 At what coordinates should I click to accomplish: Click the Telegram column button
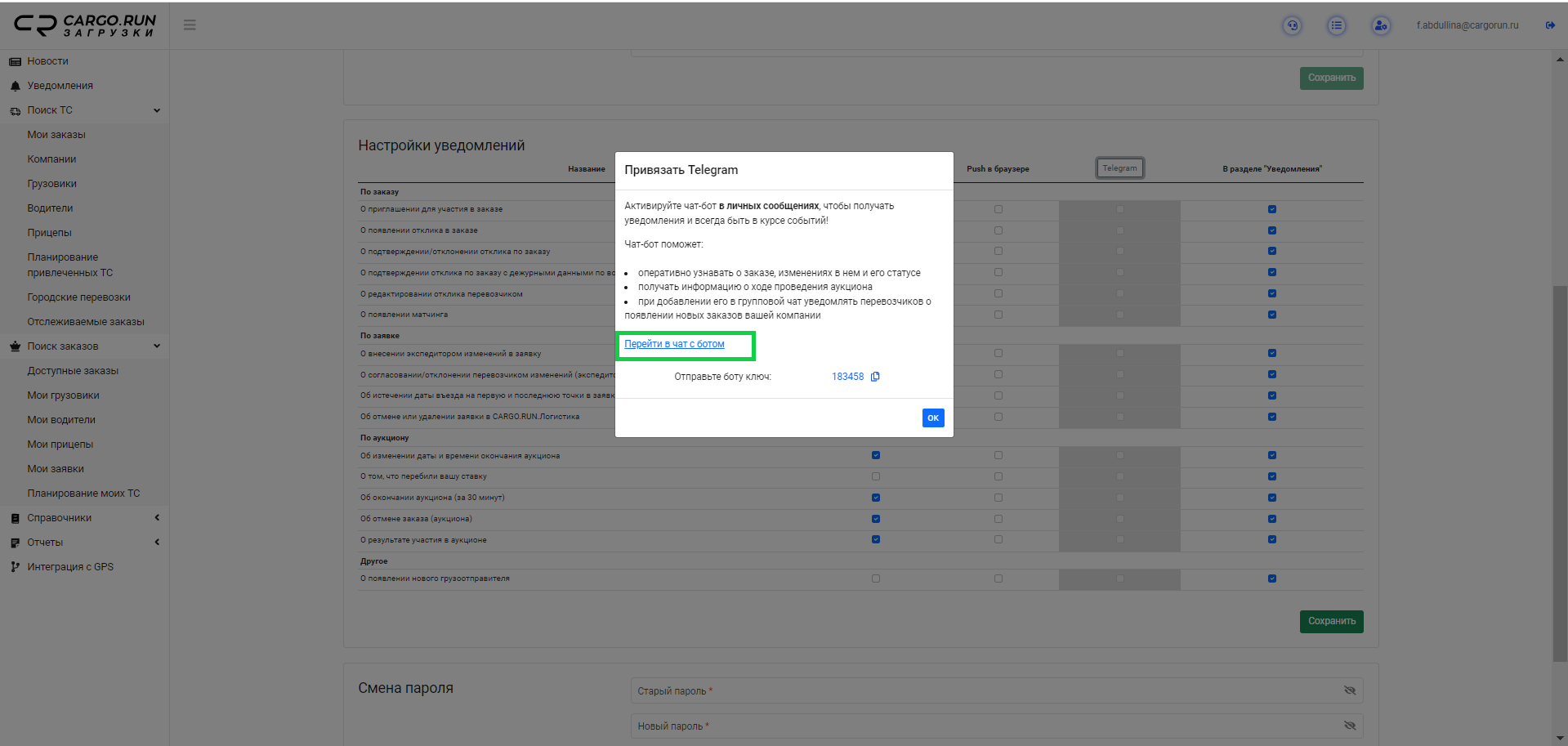coord(1119,168)
